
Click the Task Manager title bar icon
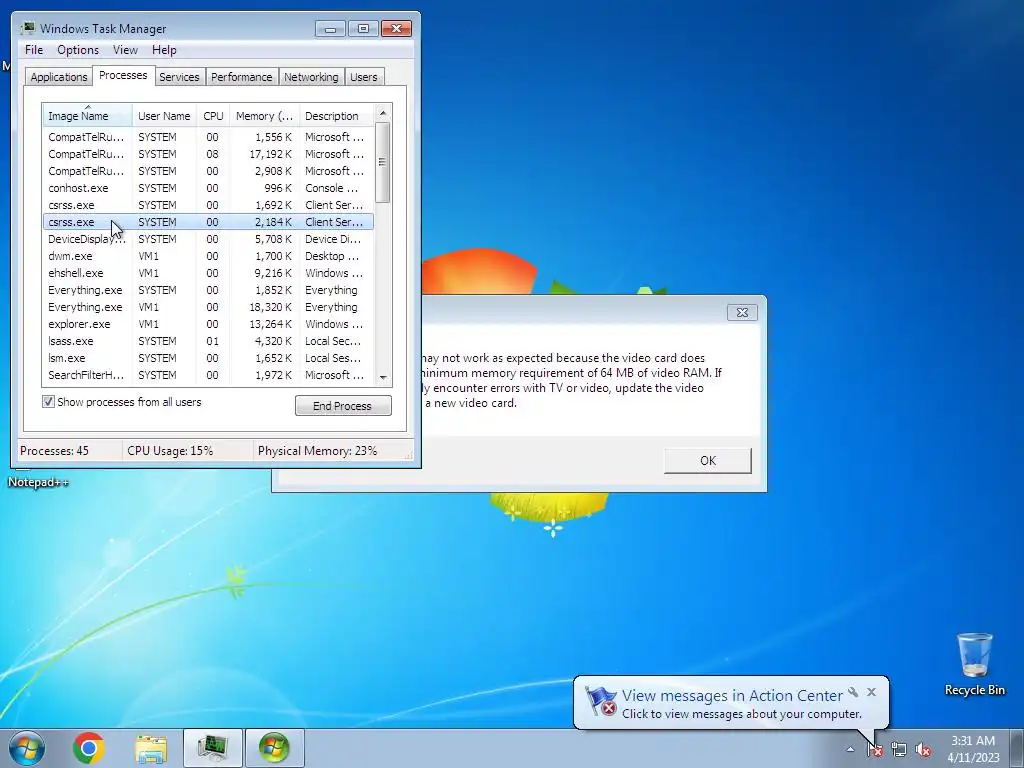click(27, 28)
